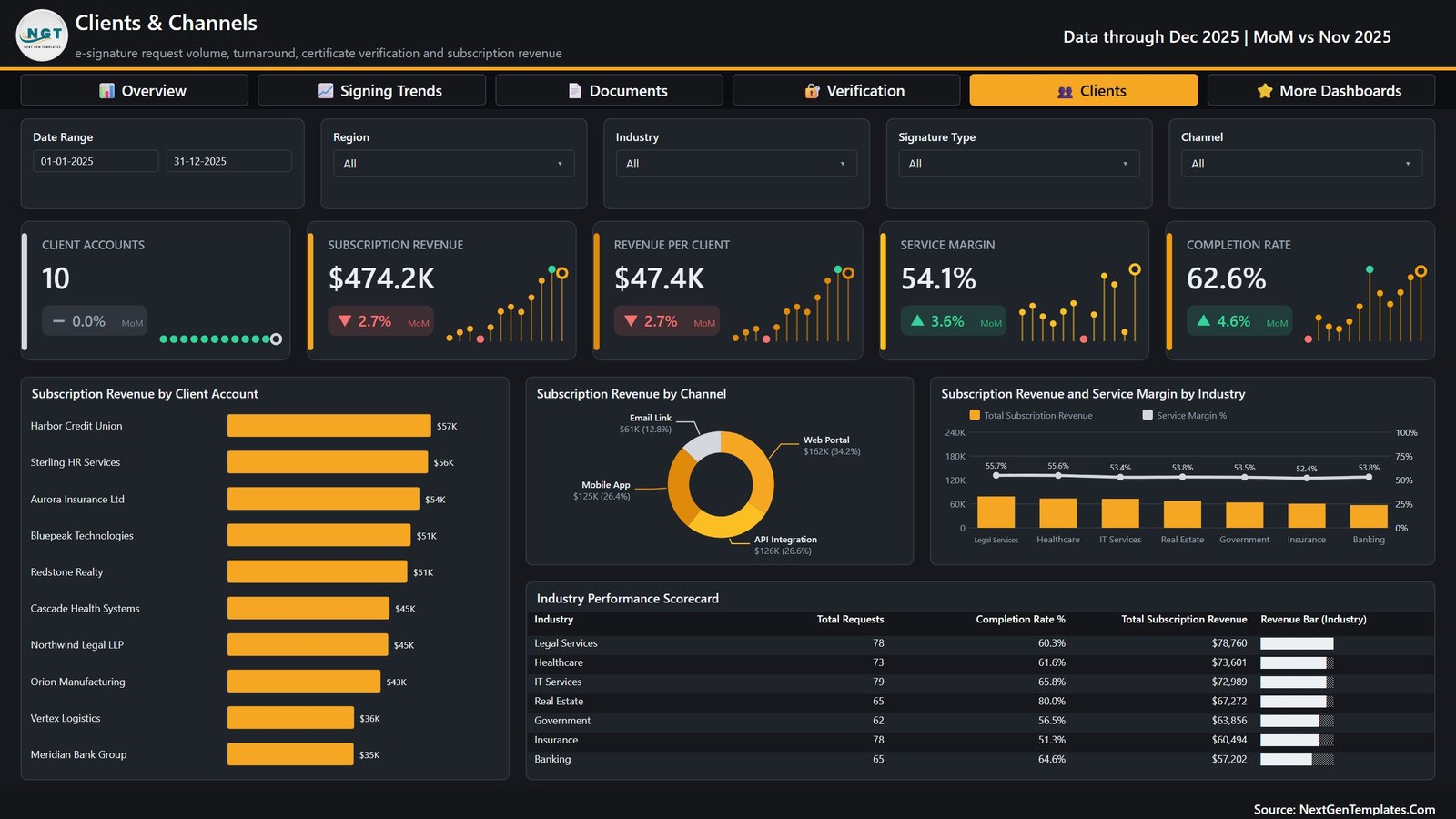The image size is (1456, 819).
Task: Click the Aurora Insurance Ltd label
Action: 77,500
